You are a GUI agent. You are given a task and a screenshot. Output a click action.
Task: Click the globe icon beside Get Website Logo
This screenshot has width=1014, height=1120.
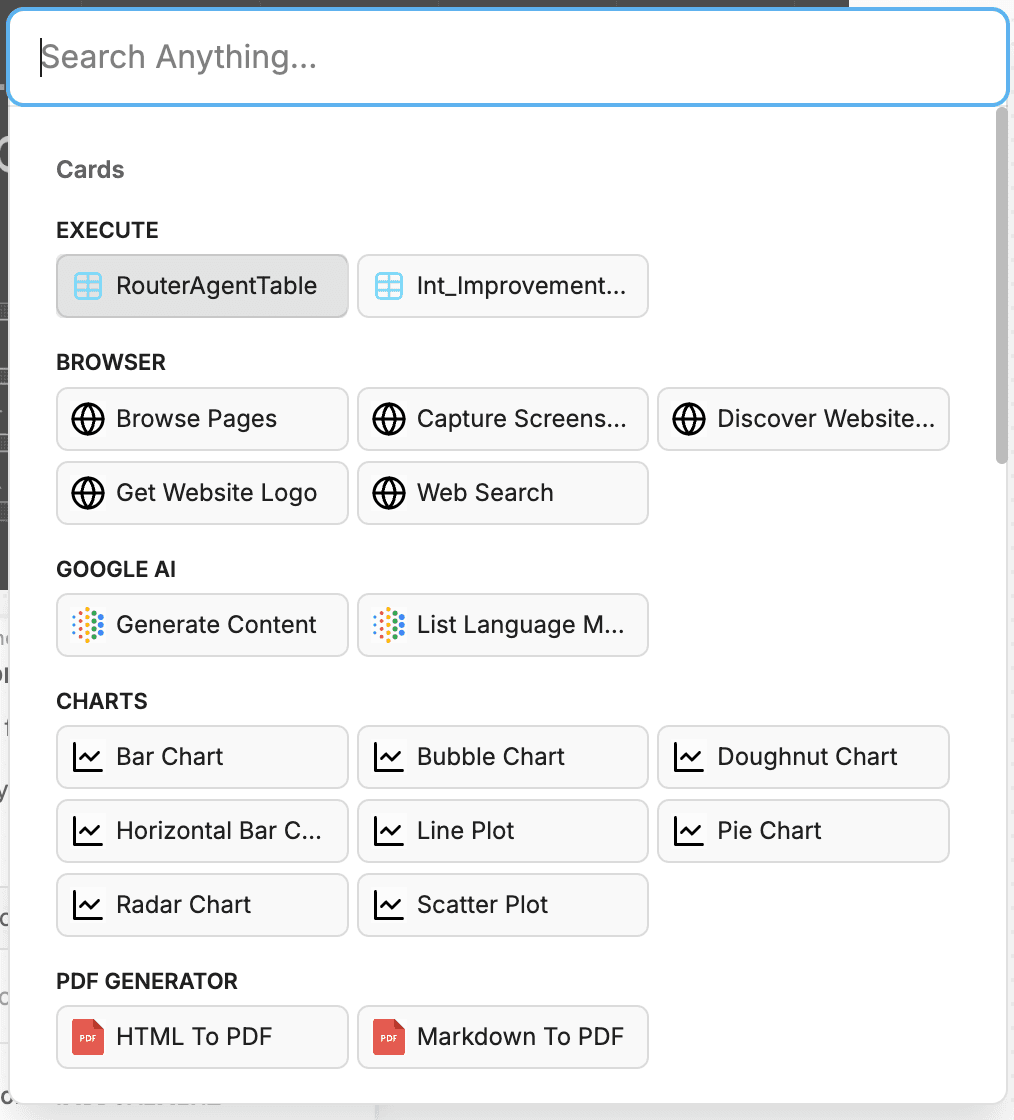pyautogui.click(x=89, y=493)
